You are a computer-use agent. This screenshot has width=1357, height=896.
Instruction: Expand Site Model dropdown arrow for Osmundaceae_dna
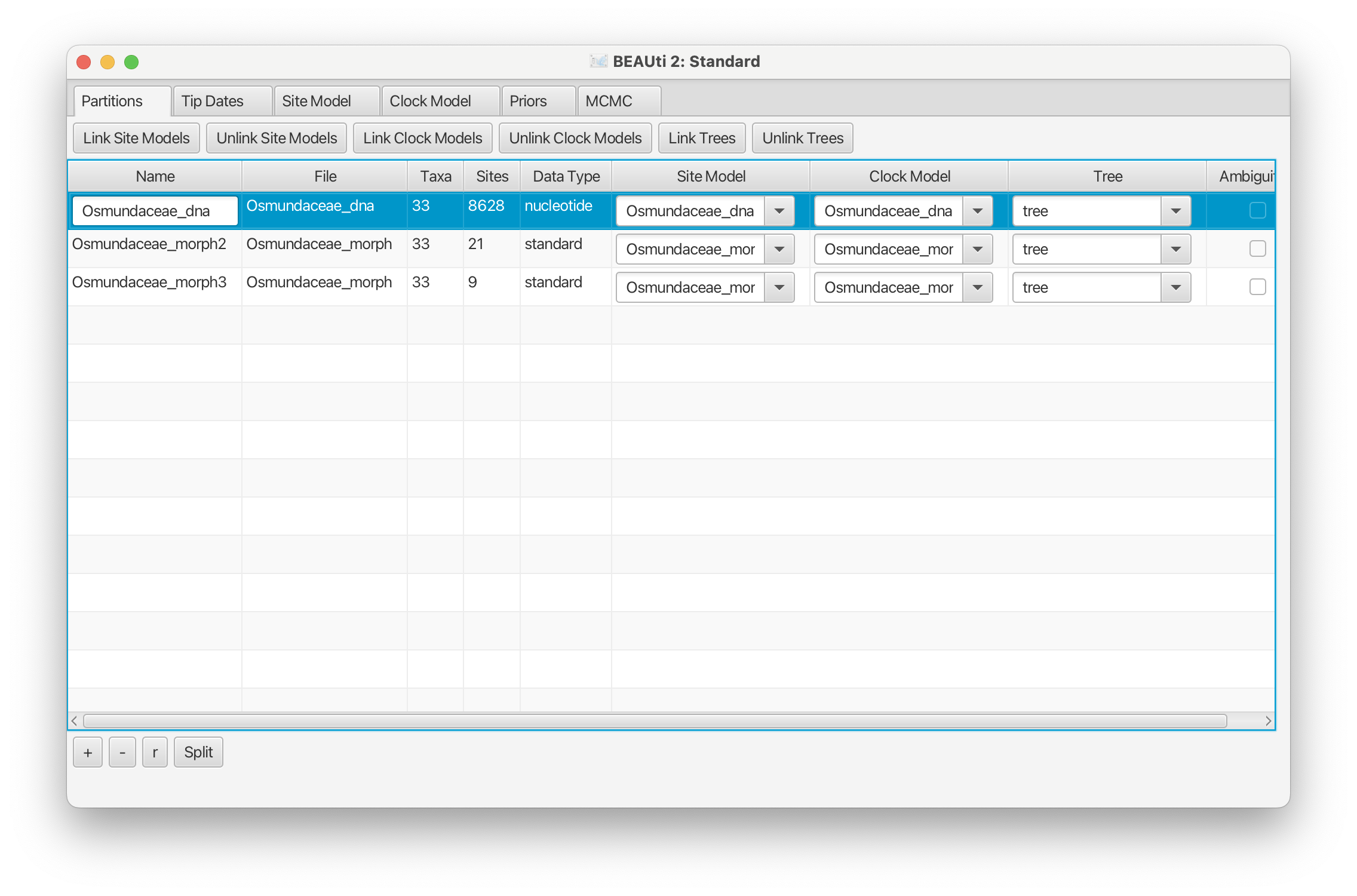pos(779,211)
